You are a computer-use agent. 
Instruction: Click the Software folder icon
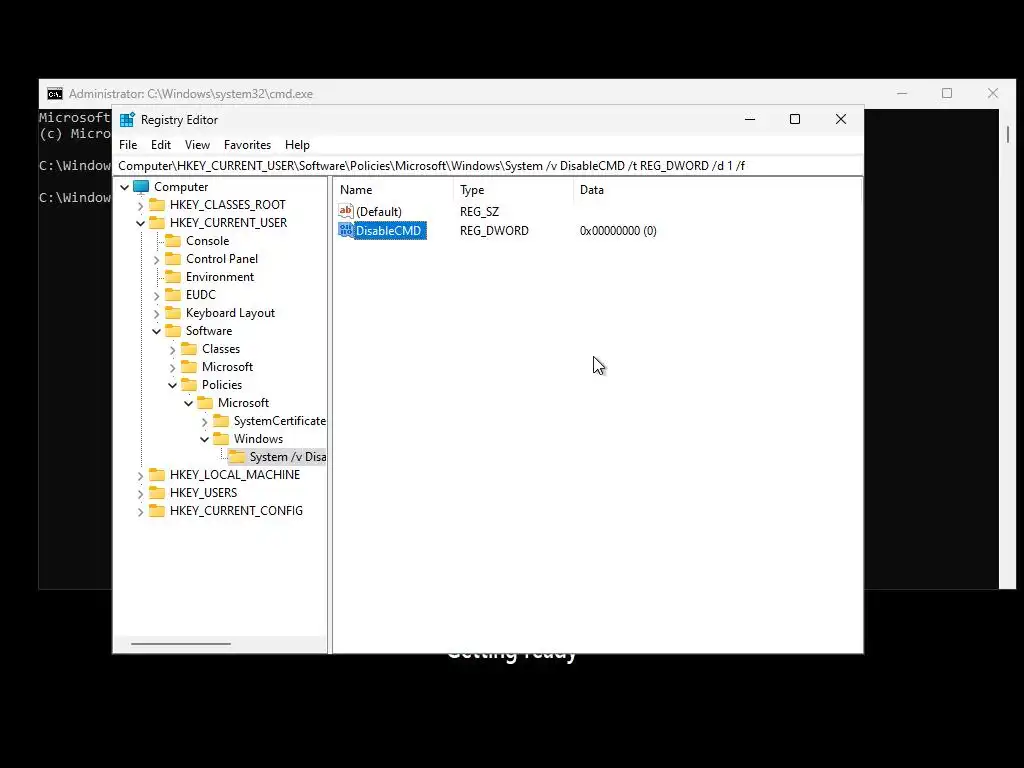tap(173, 330)
